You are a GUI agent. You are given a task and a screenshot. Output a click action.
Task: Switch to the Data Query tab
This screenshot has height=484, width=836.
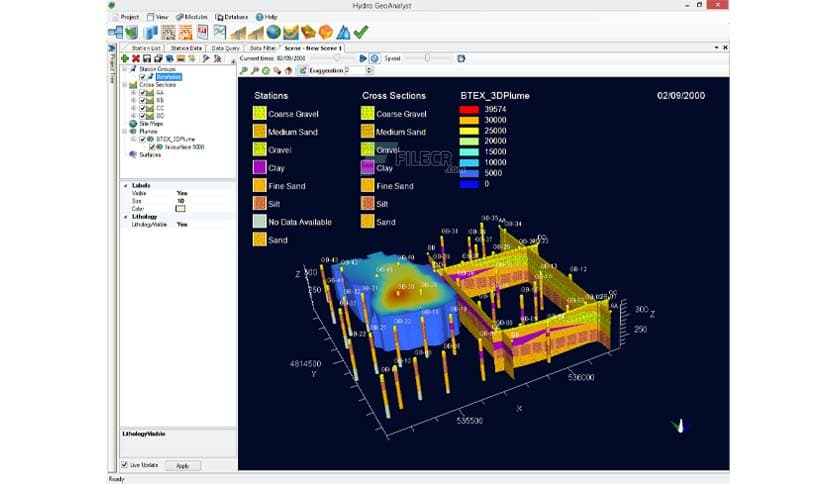coord(226,48)
